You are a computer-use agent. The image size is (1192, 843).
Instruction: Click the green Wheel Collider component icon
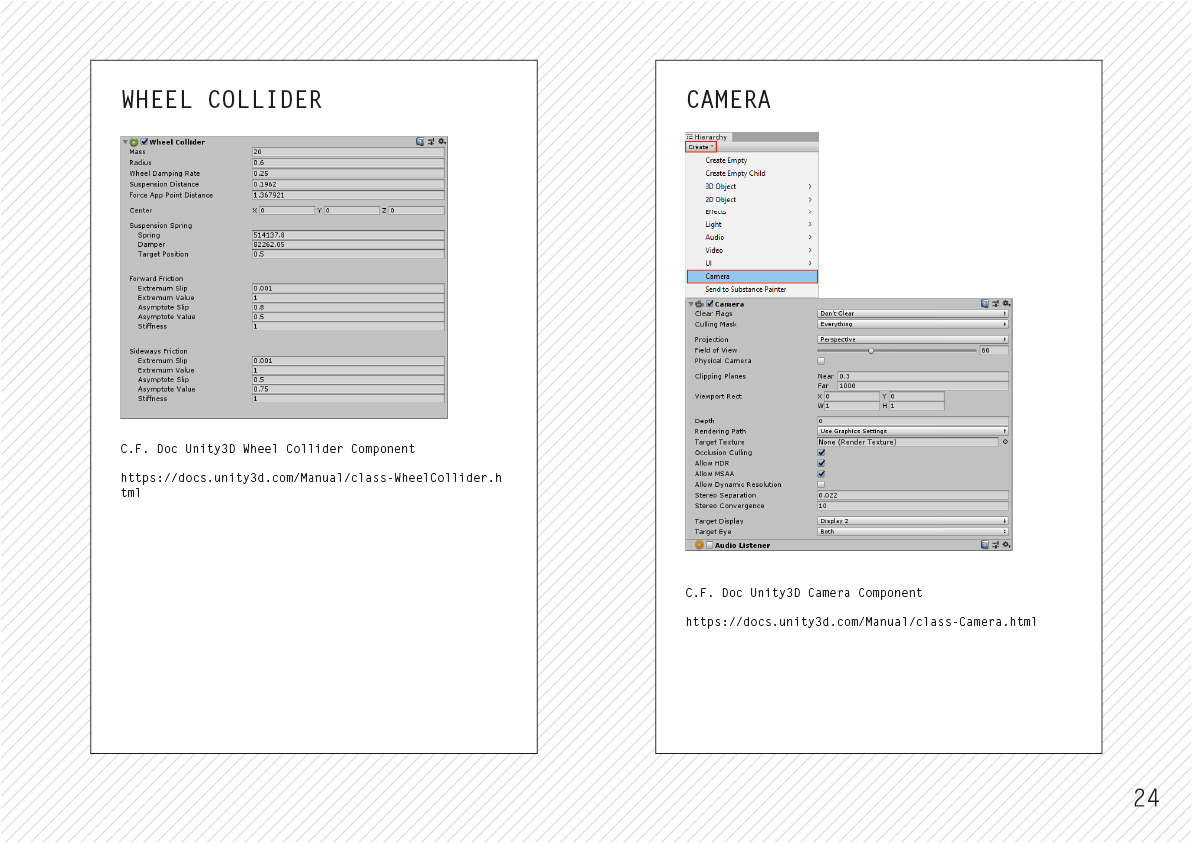pos(134,142)
